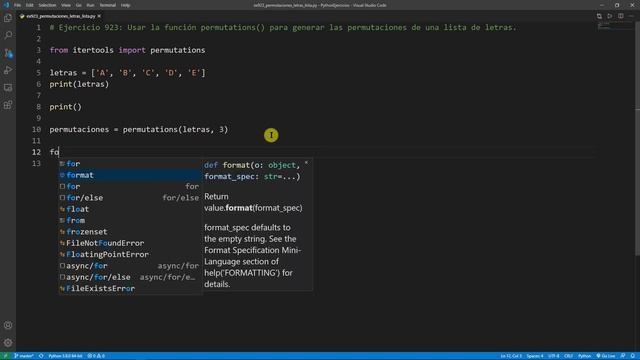
Task: Click the Open Changes icon in editor toolbar
Action: tap(599, 16)
